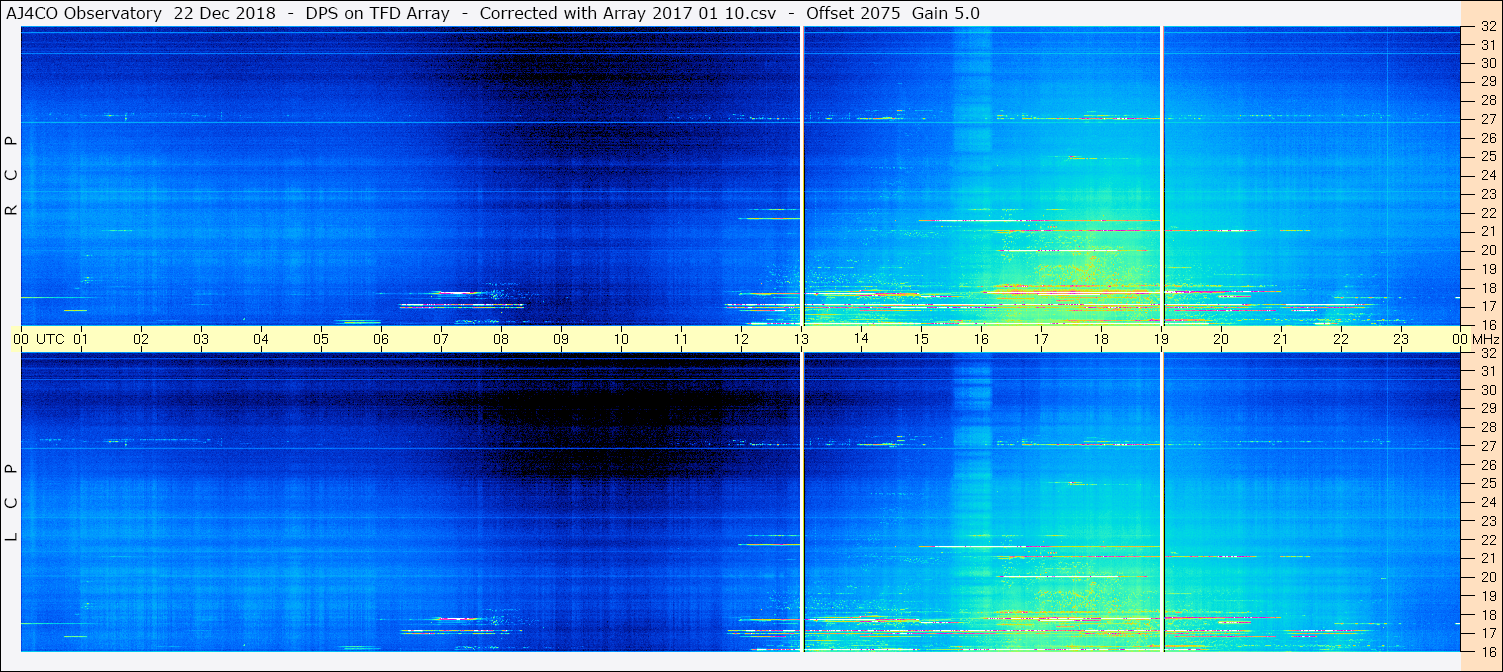This screenshot has width=1503, height=672.
Task: Click '23' MHz label in LCP panel
Action: pos(1488,521)
